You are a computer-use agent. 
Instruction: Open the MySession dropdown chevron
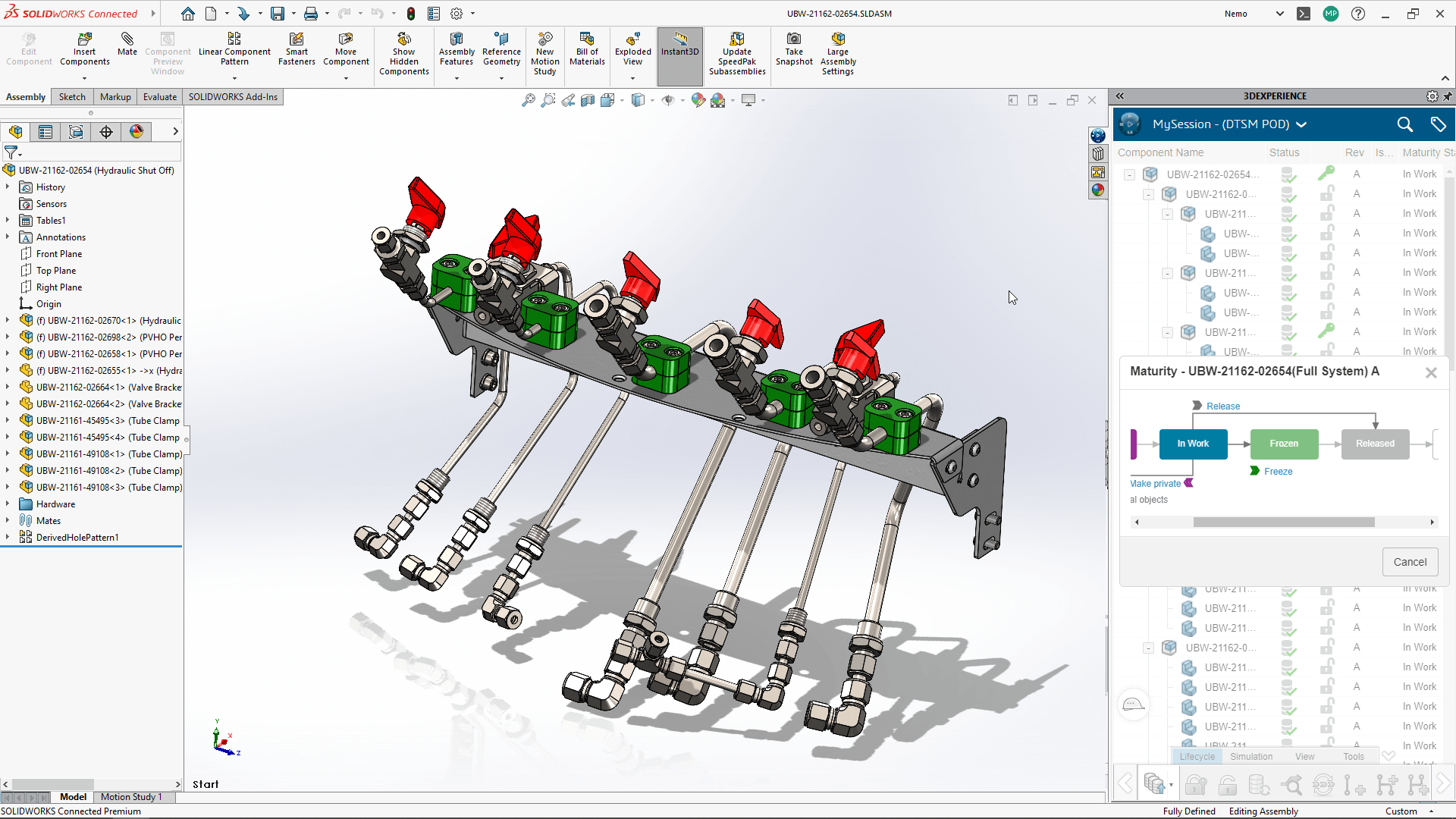pos(1301,124)
